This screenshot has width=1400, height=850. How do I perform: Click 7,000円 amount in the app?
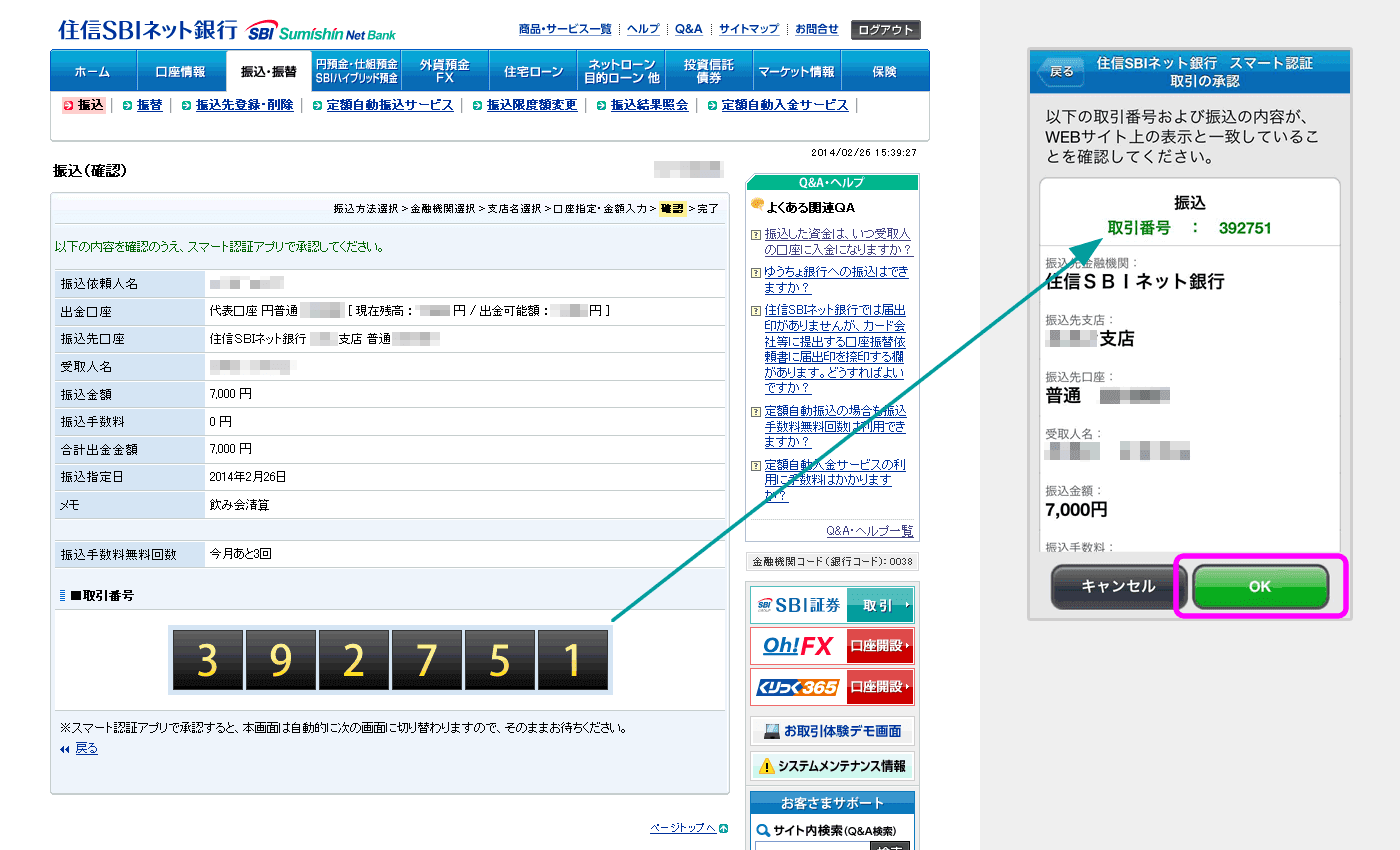pos(1076,510)
